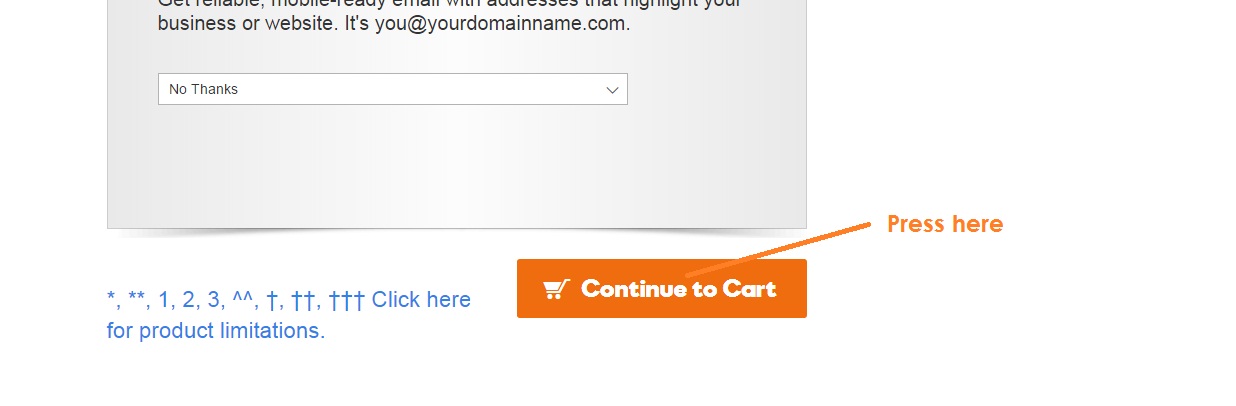Click "for product limitations." second link line
The height and width of the screenshot is (406, 1236).
(x=216, y=330)
